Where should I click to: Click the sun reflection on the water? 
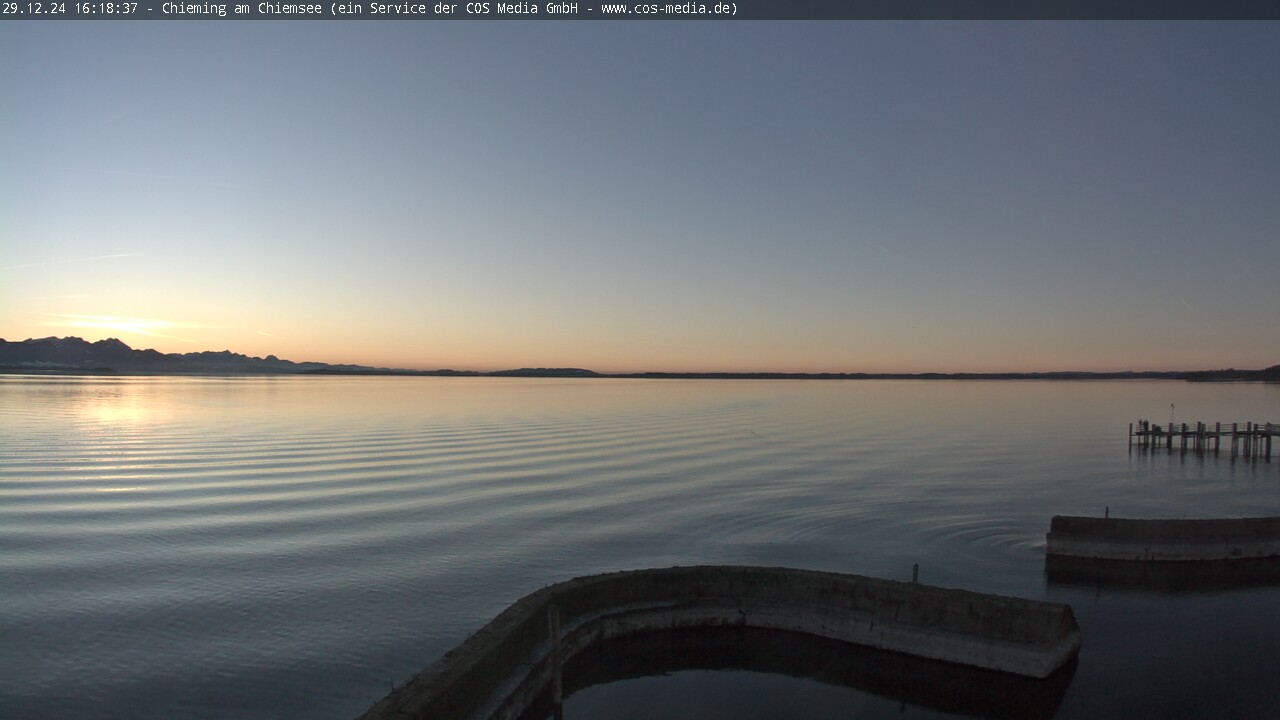point(115,410)
